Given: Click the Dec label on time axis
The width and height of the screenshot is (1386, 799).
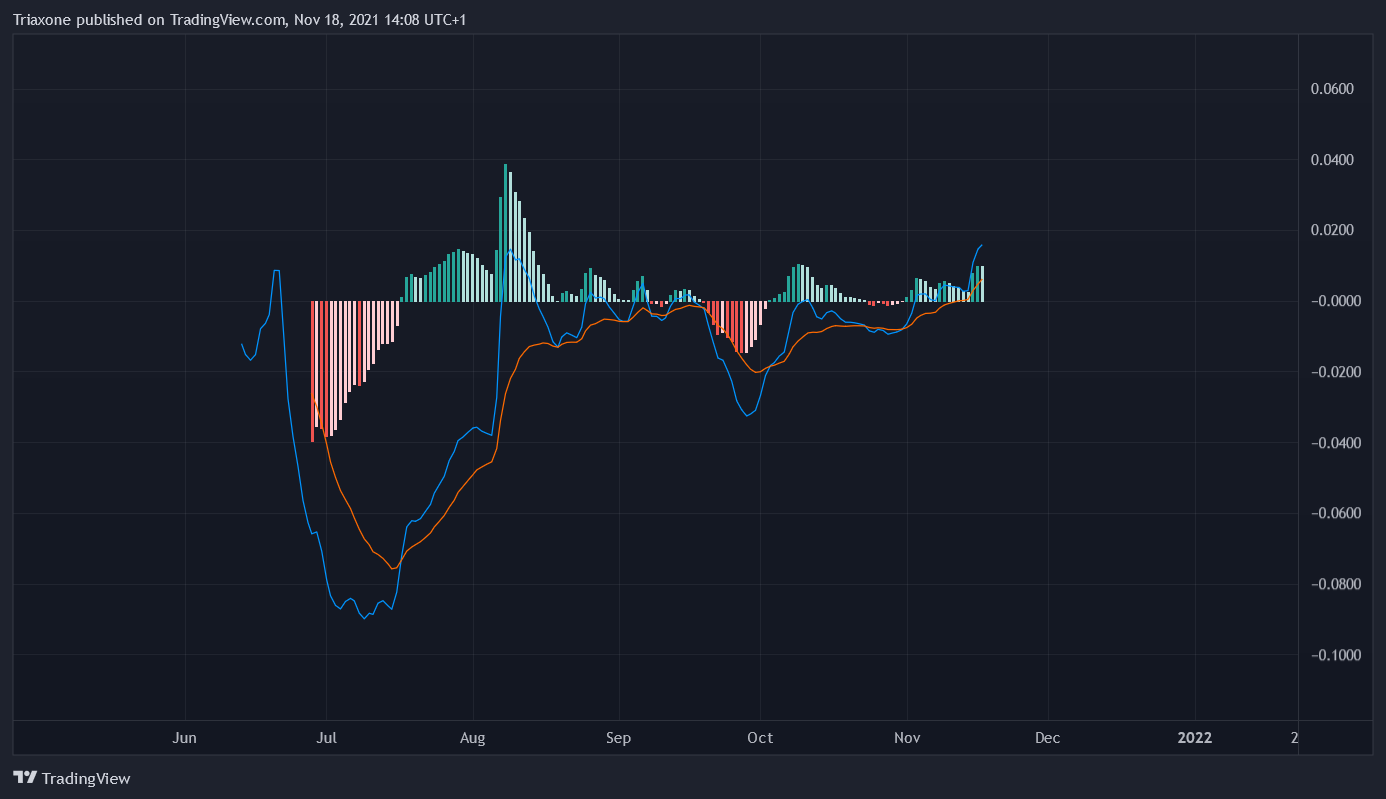Looking at the screenshot, I should [x=1047, y=738].
